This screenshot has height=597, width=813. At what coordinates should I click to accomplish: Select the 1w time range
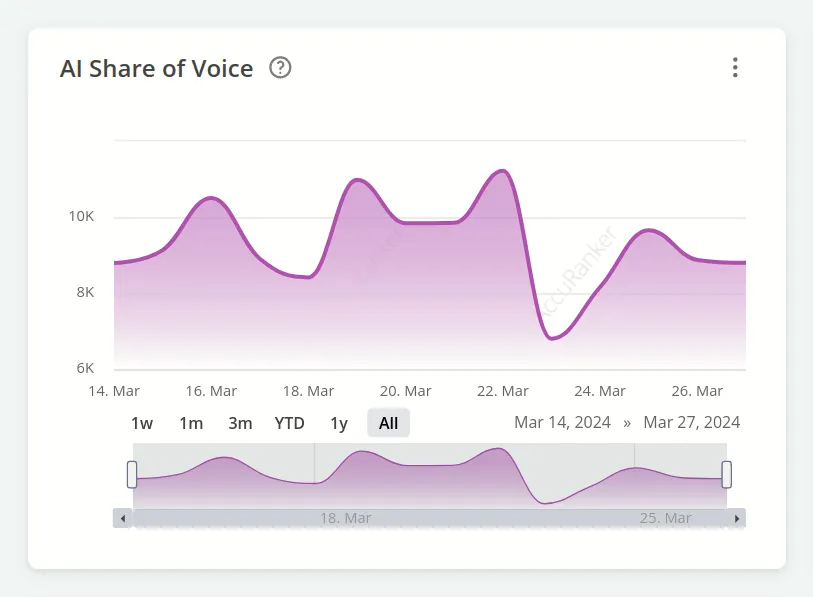point(142,423)
